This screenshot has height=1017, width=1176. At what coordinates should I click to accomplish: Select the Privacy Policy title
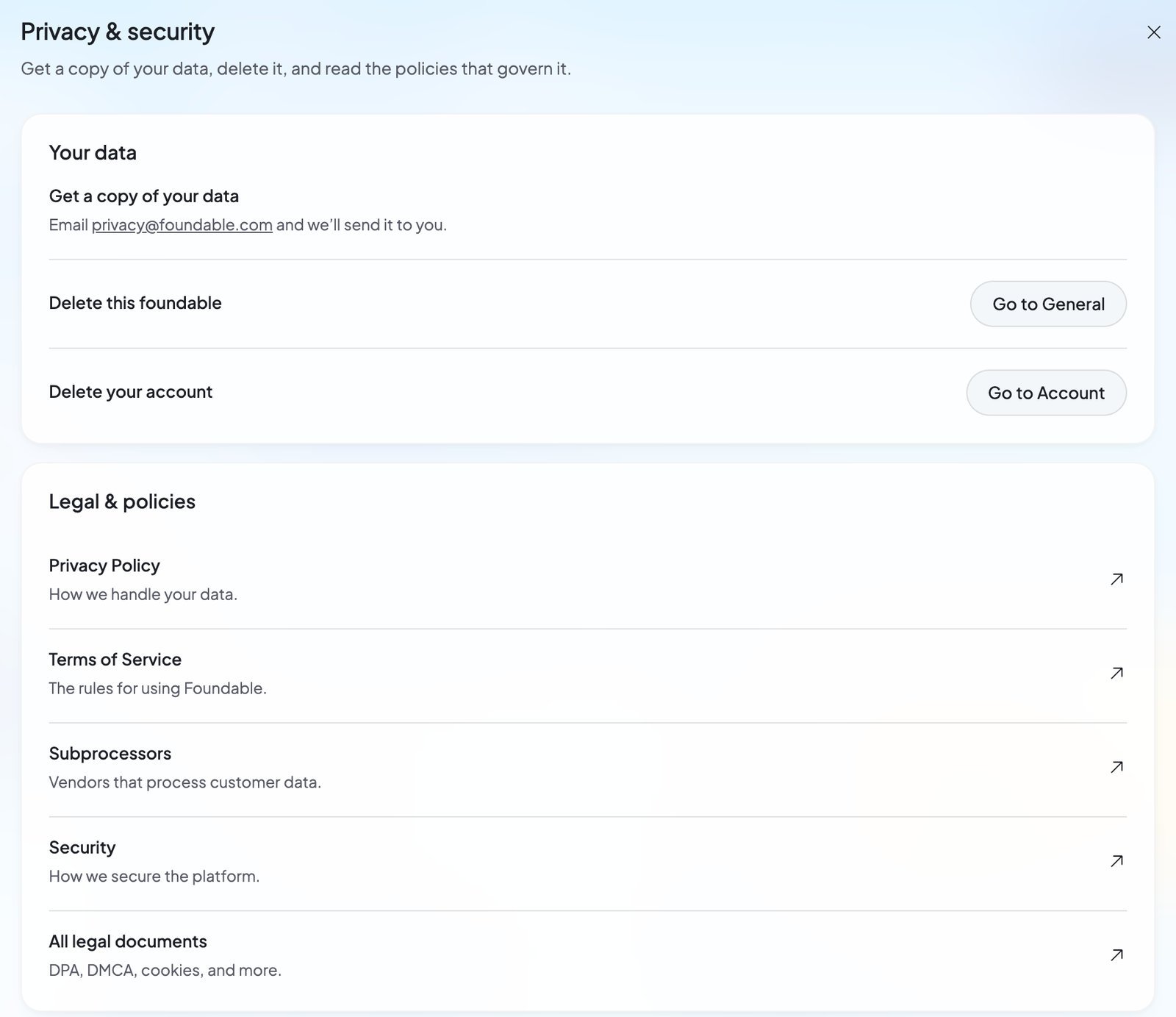pyautogui.click(x=104, y=565)
